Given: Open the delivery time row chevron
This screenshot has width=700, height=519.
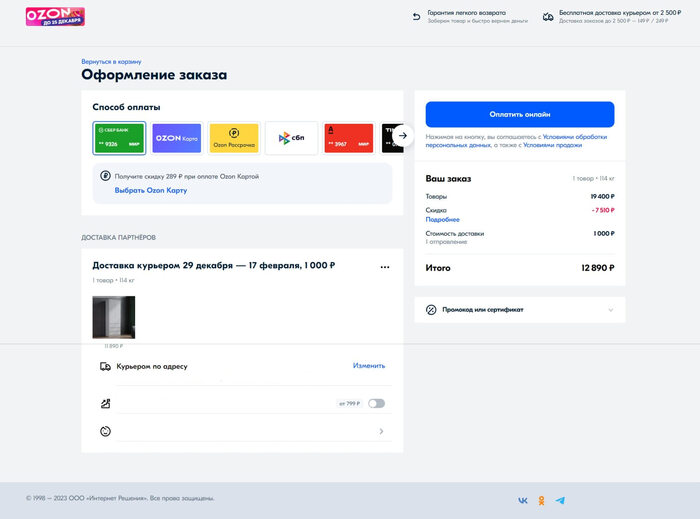Looking at the screenshot, I should (381, 432).
